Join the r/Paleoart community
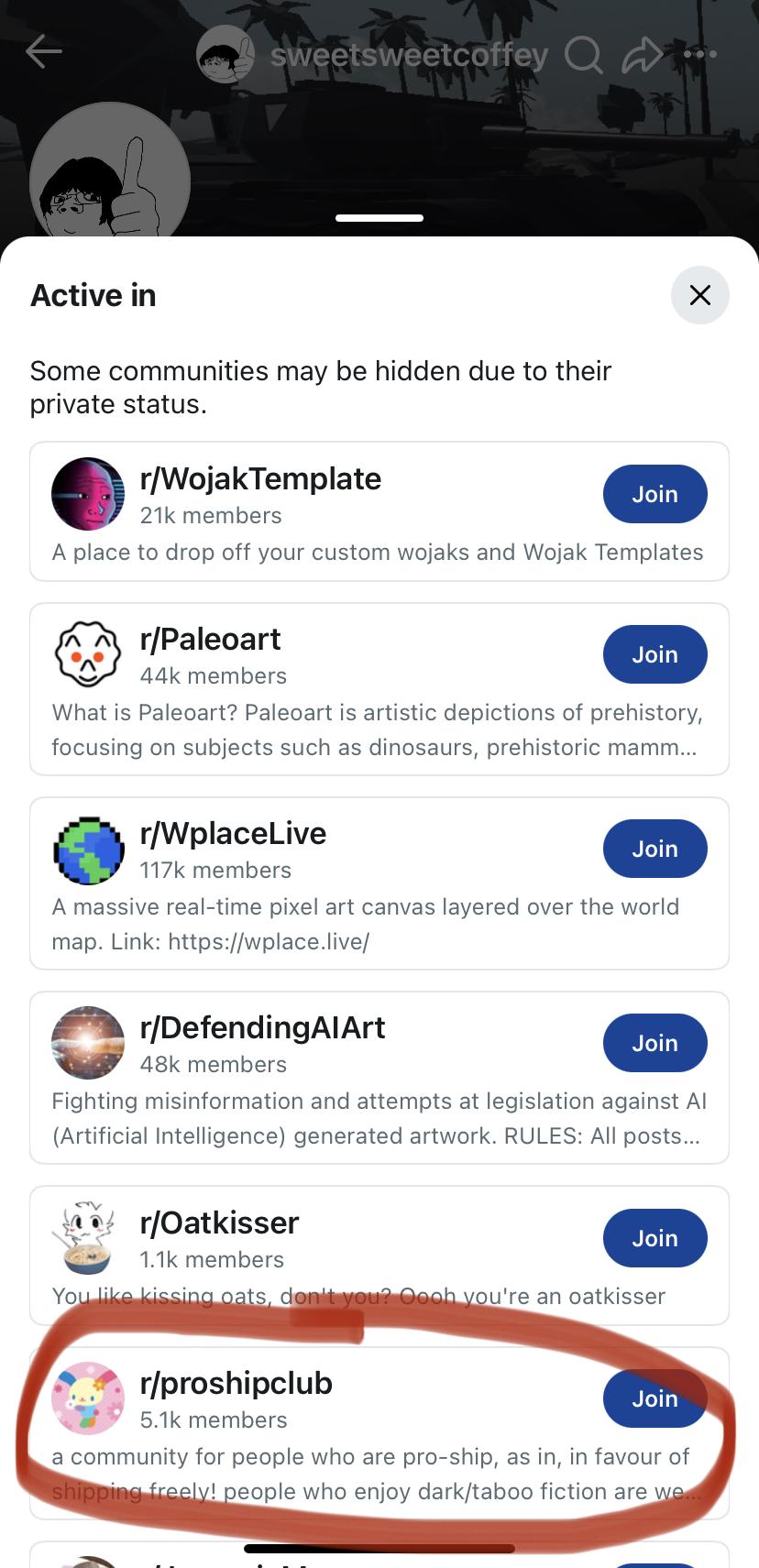The image size is (759, 1568). [x=654, y=654]
